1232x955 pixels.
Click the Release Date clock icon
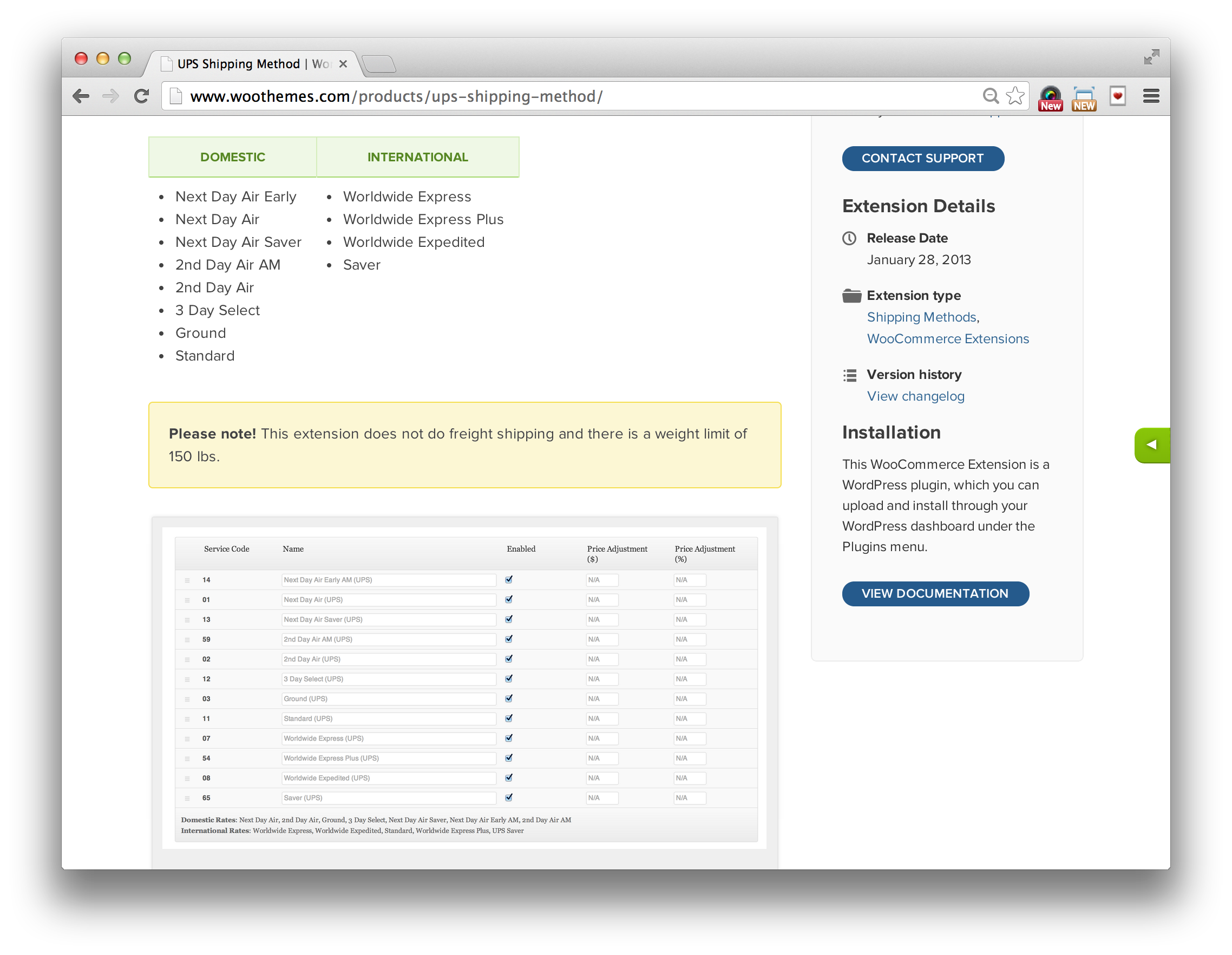point(849,238)
